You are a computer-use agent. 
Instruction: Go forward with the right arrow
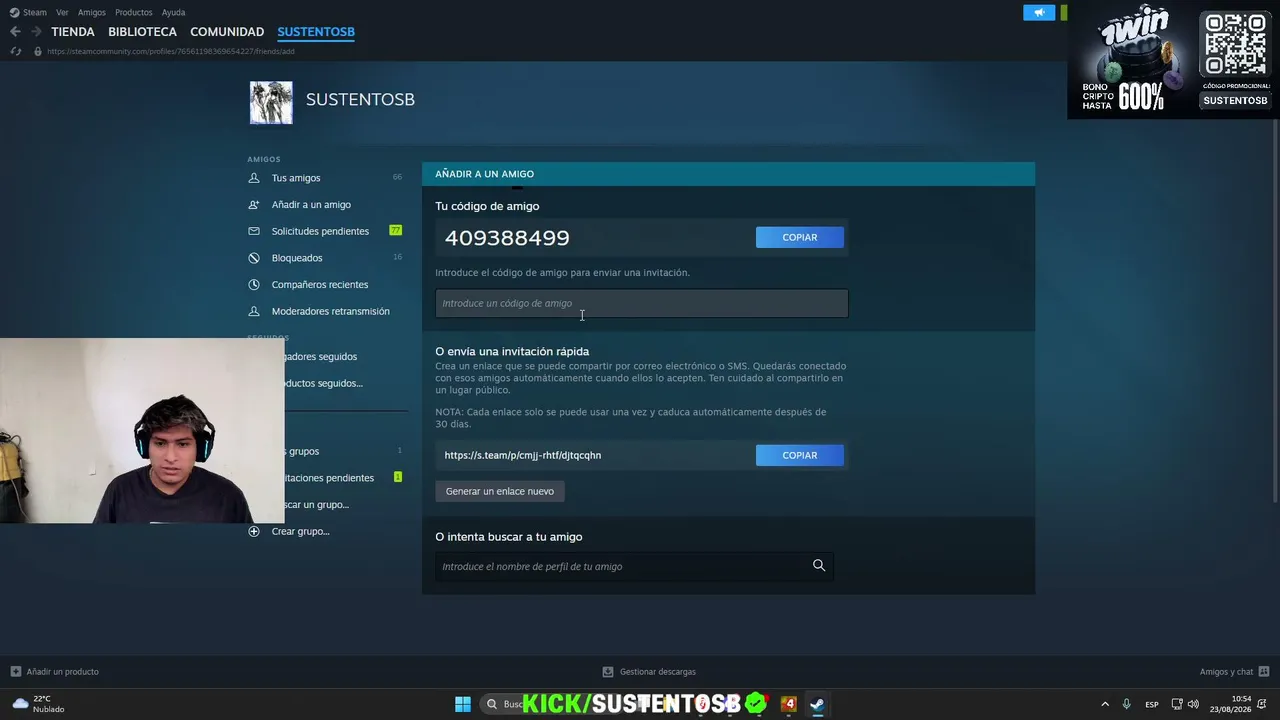[36, 32]
